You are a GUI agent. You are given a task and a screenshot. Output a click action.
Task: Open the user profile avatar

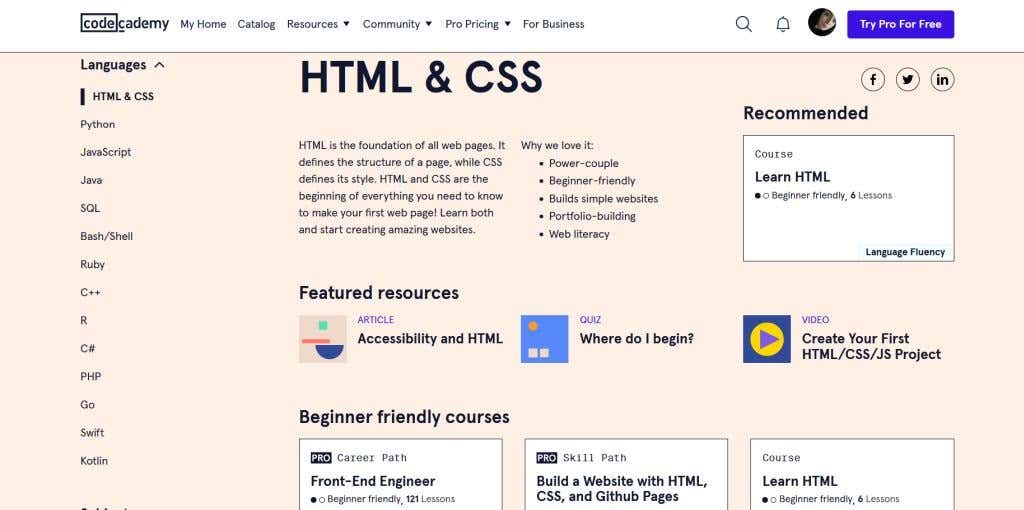[822, 23]
